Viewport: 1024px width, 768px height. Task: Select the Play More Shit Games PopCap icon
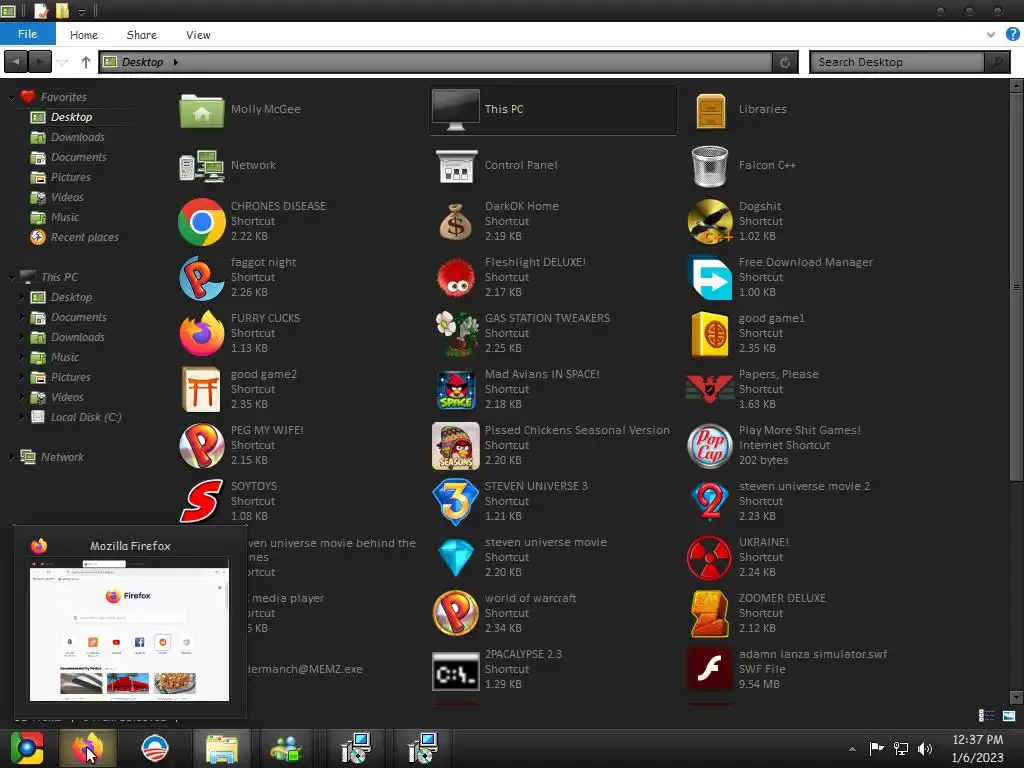(710, 446)
